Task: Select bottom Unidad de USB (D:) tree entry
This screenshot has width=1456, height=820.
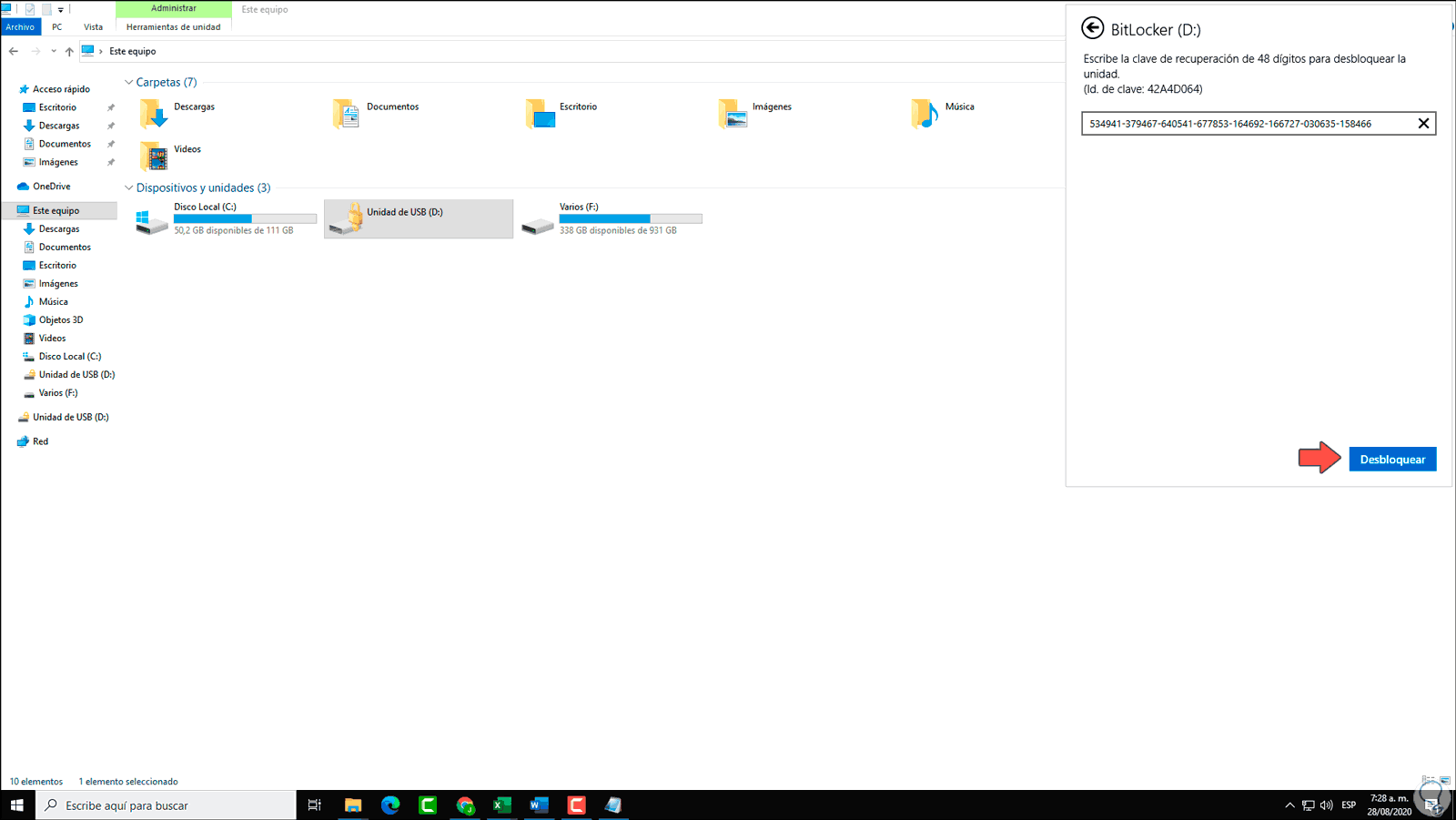Action: coord(70,418)
